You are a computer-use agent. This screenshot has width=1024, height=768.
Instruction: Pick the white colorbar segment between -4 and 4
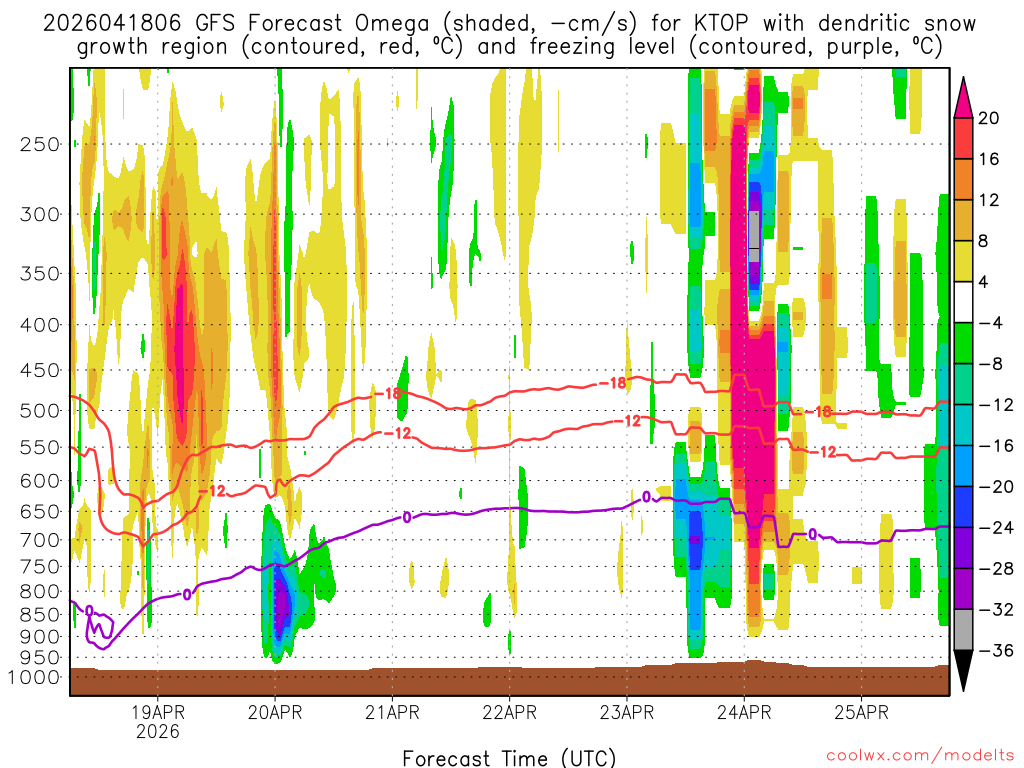(x=965, y=302)
